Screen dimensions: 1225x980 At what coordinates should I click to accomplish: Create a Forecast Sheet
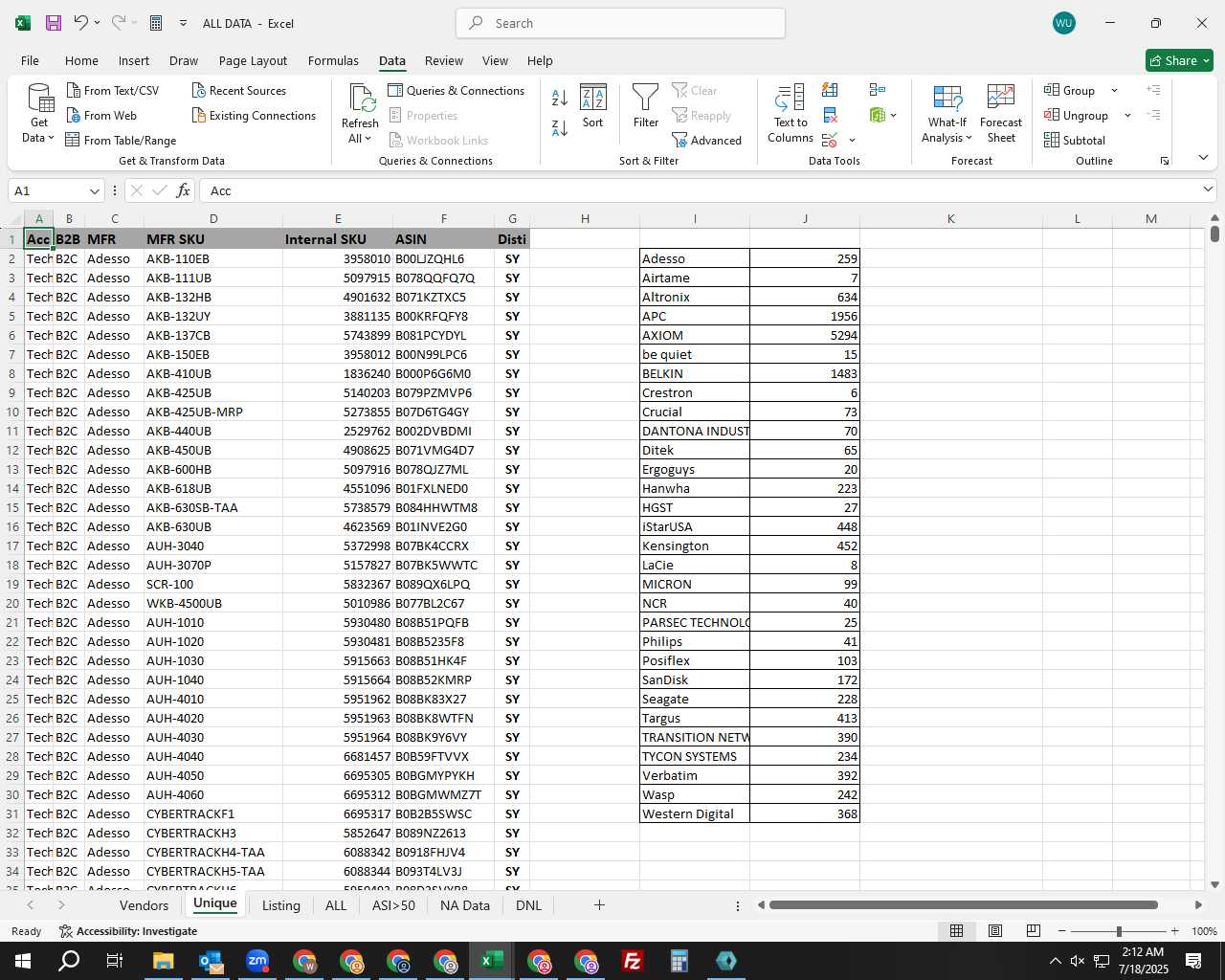tap(1001, 113)
